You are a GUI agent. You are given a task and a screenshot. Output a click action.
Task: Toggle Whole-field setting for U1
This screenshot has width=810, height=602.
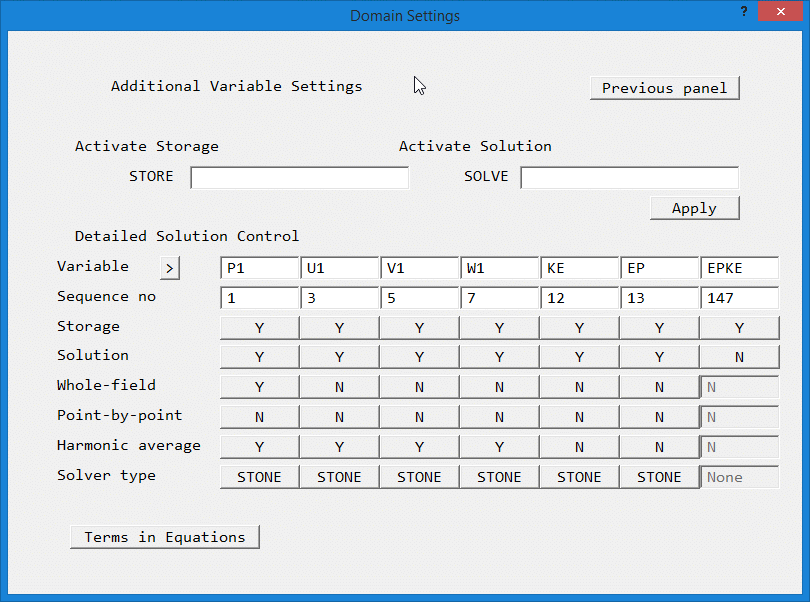[x=339, y=387]
